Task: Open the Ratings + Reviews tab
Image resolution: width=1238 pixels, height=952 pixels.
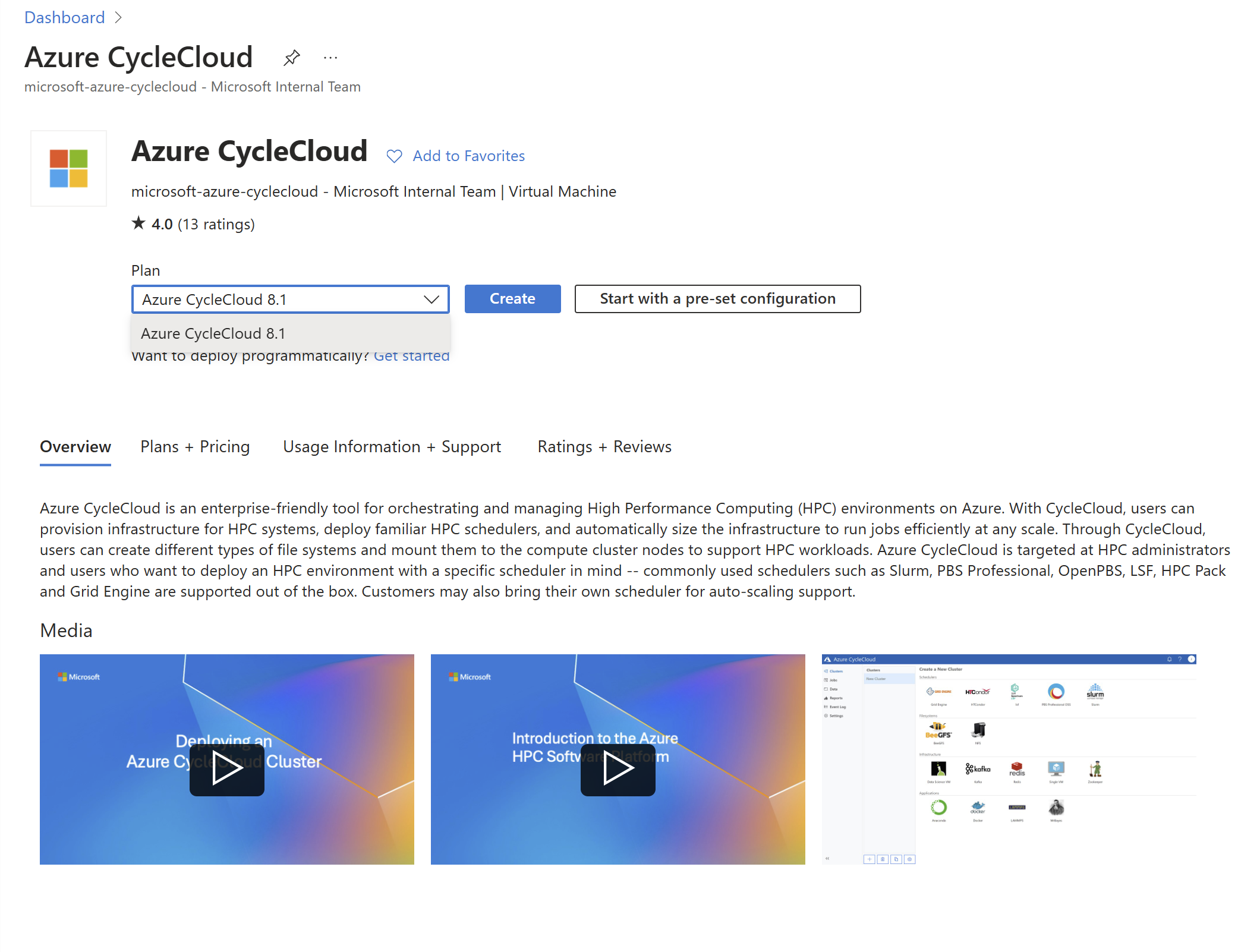Action: (x=604, y=447)
